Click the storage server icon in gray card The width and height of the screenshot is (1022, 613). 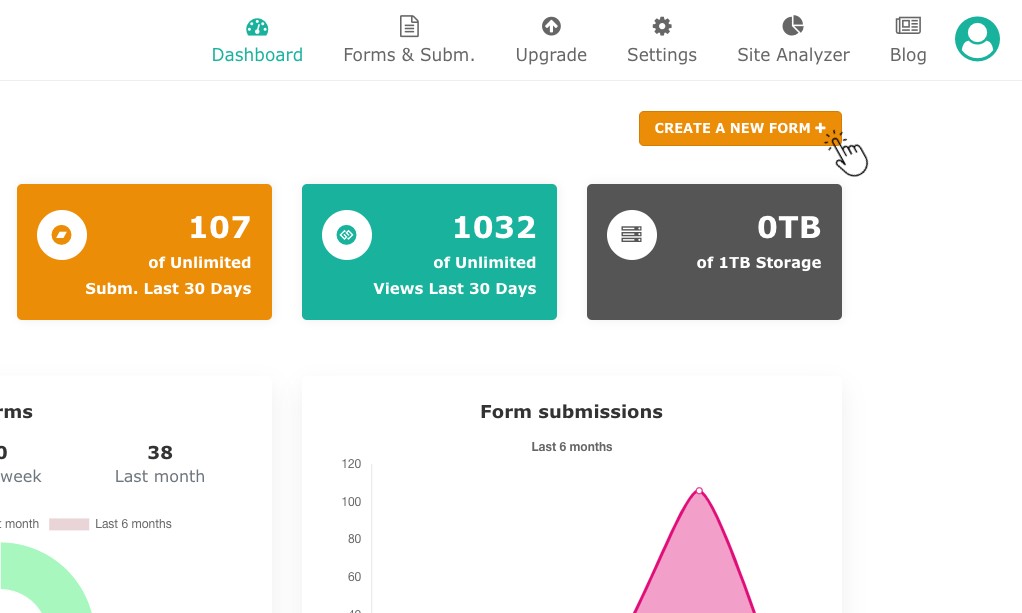point(632,235)
